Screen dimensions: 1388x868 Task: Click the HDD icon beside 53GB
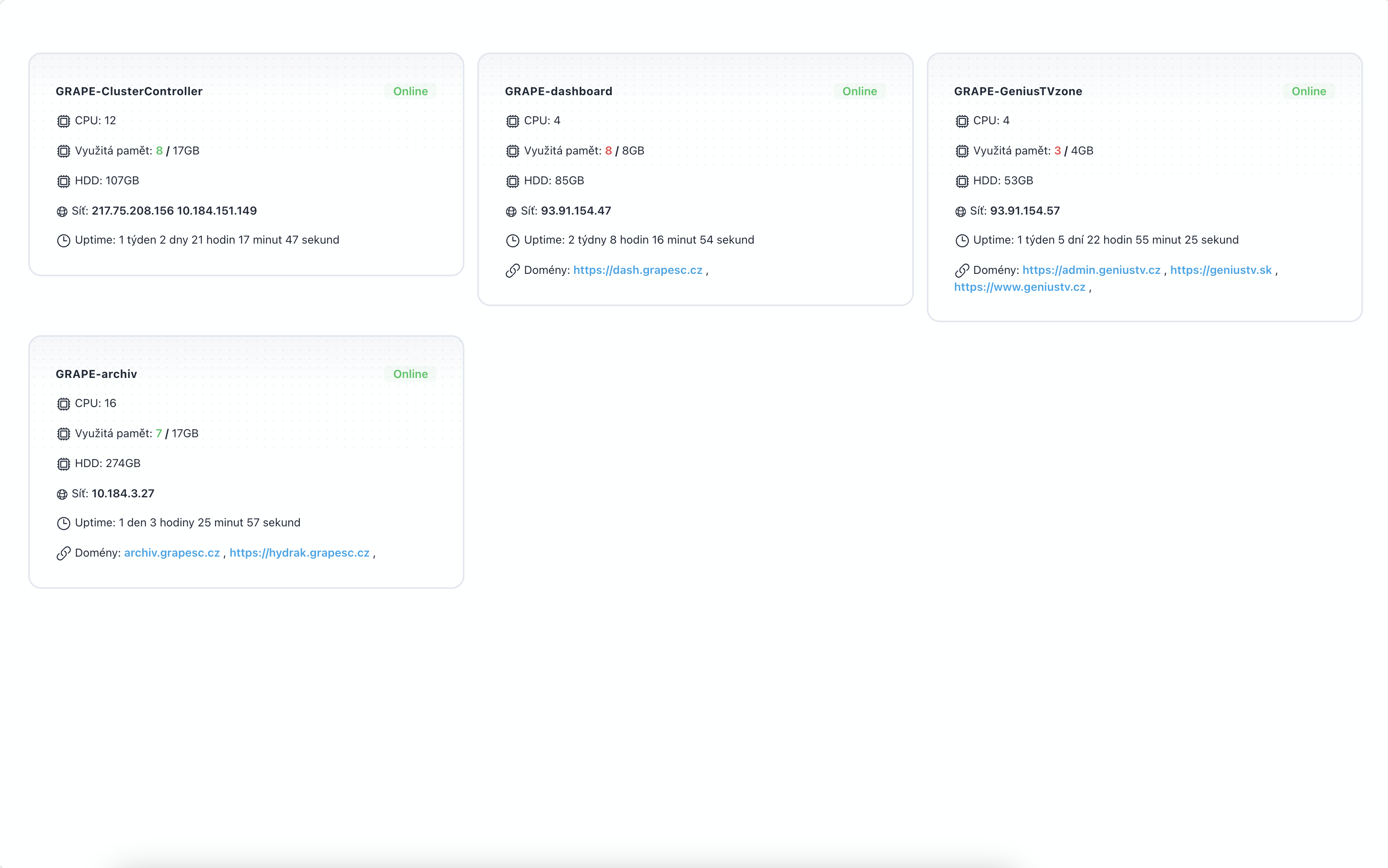coord(962,182)
